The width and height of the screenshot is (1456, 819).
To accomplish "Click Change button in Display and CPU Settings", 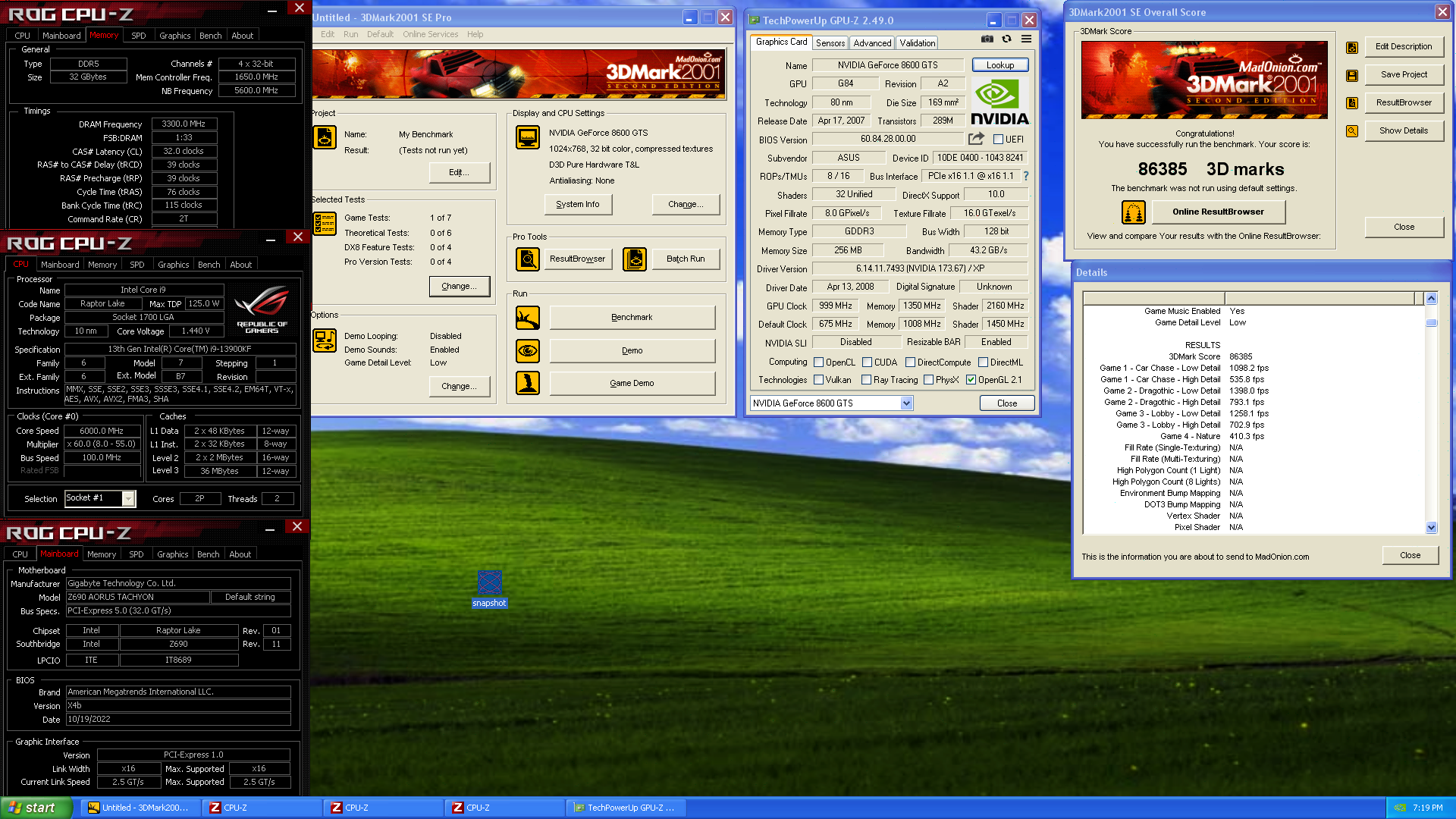I will point(686,205).
